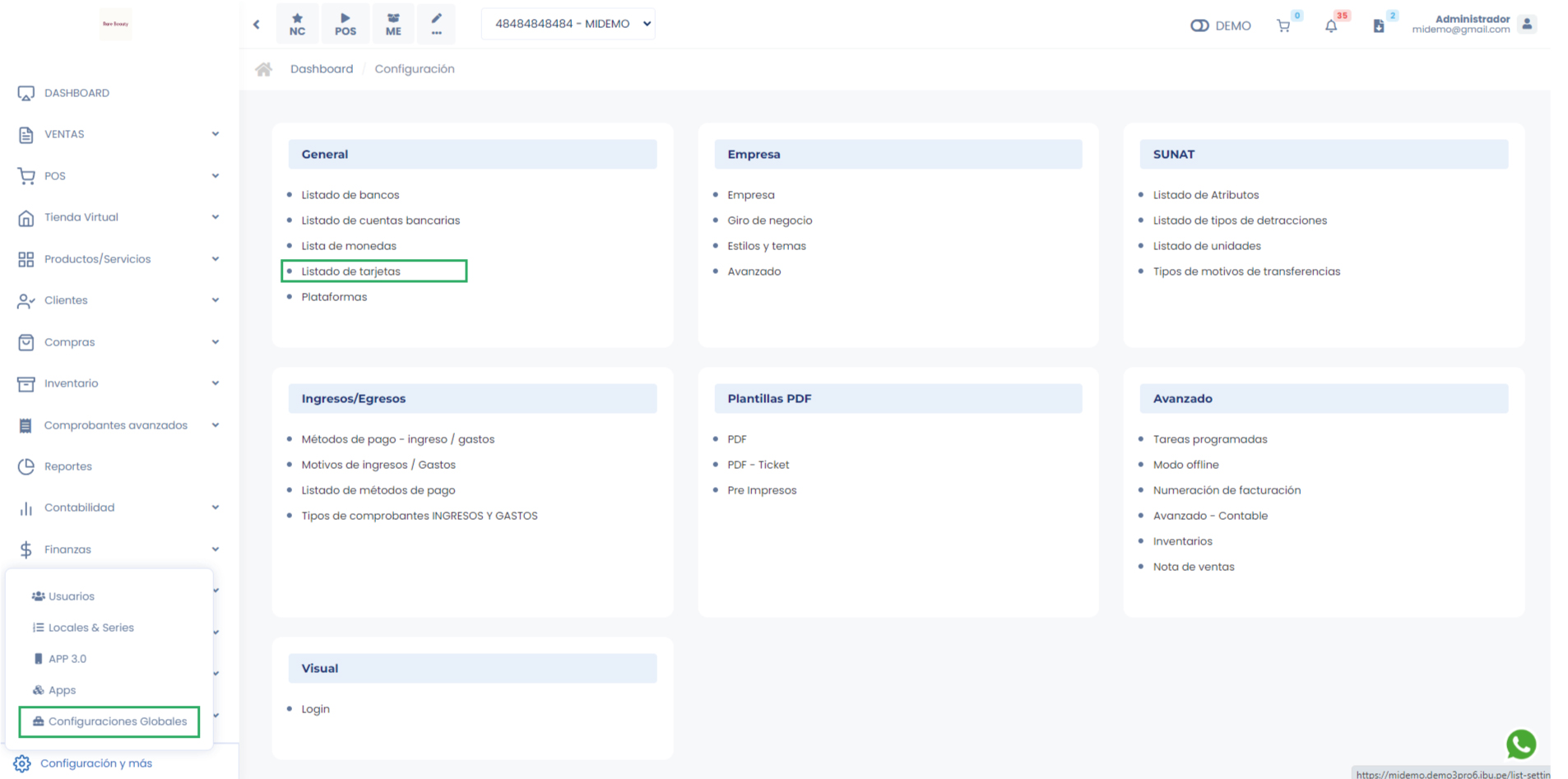The width and height of the screenshot is (1568, 779).
Task: Click the home icon in breadcrumb
Action: point(263,69)
